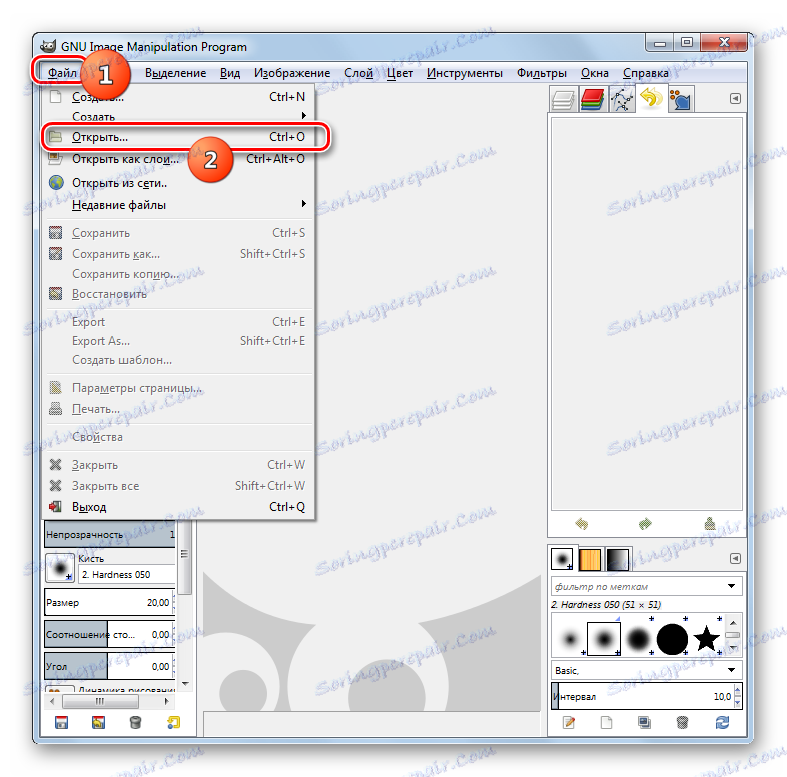Click the Размер size slider

point(108,602)
